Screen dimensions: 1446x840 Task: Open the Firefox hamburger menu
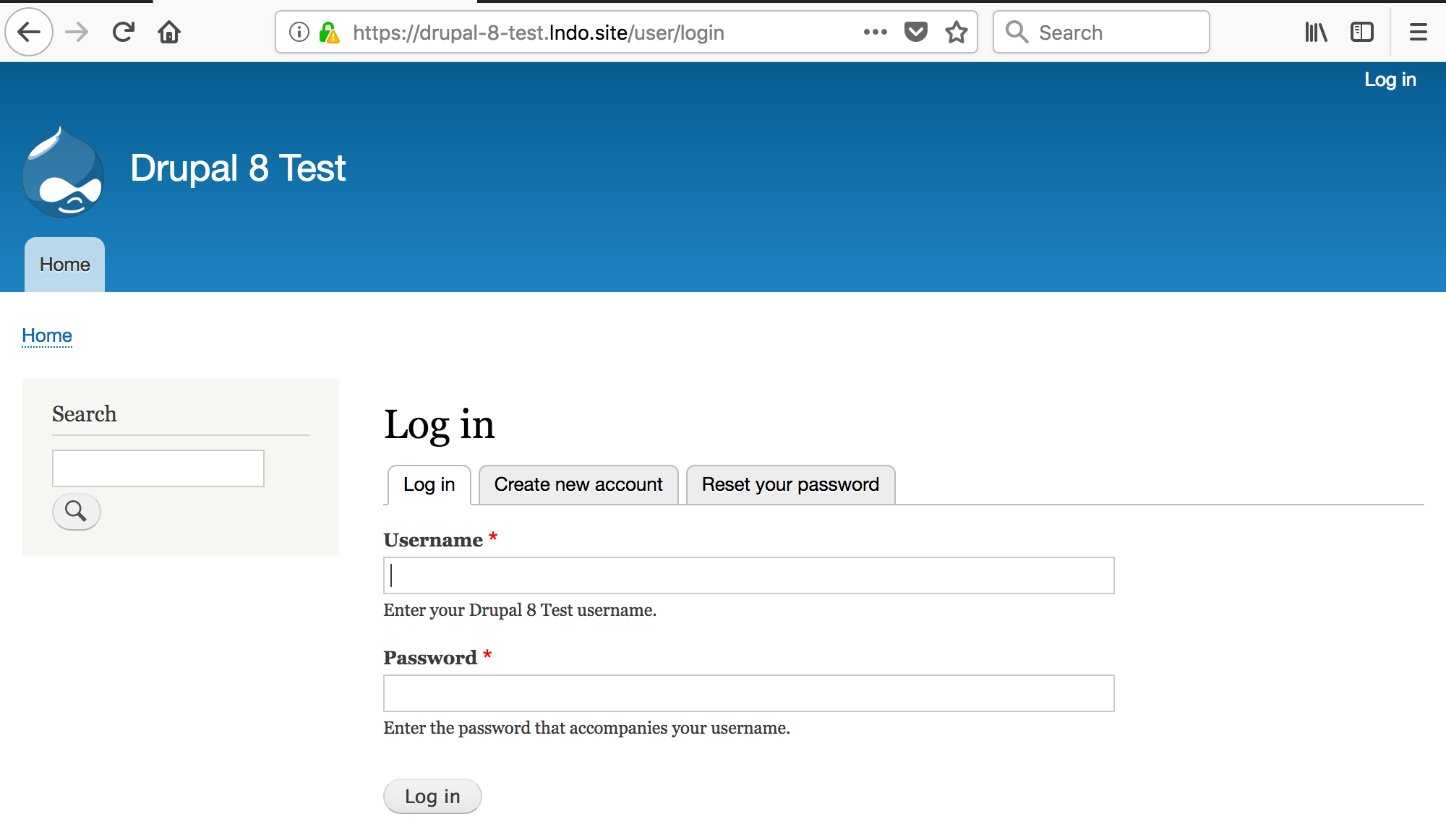pyautogui.click(x=1419, y=32)
